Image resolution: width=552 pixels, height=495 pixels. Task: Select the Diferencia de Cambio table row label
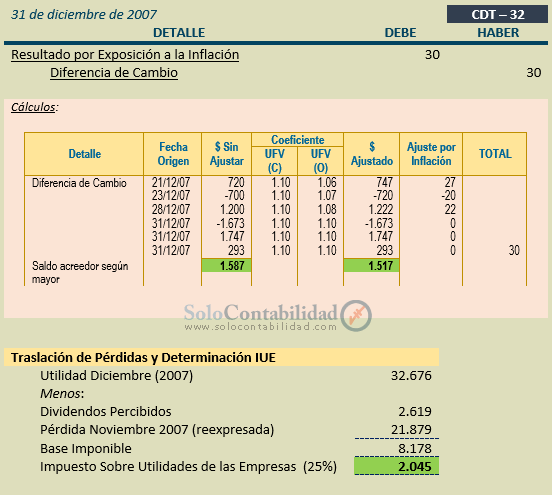coord(79,183)
